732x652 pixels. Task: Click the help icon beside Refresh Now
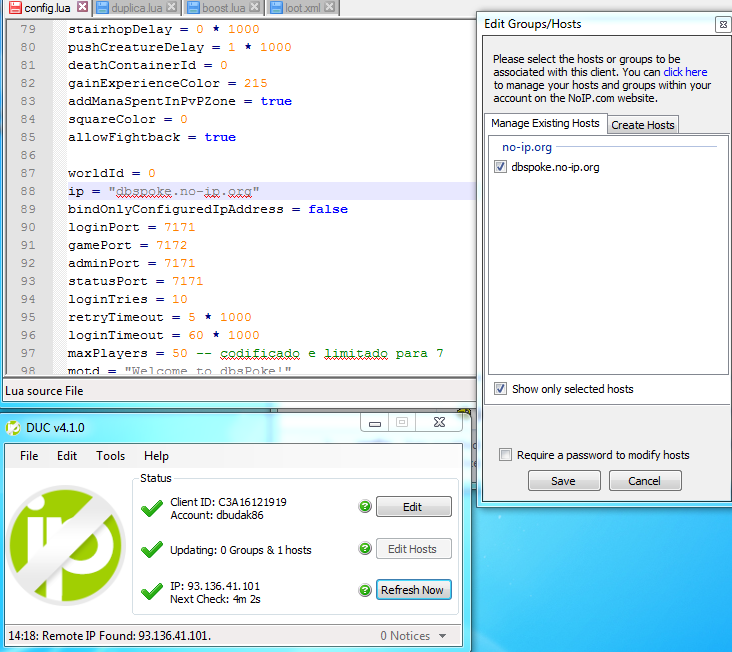[x=365, y=590]
